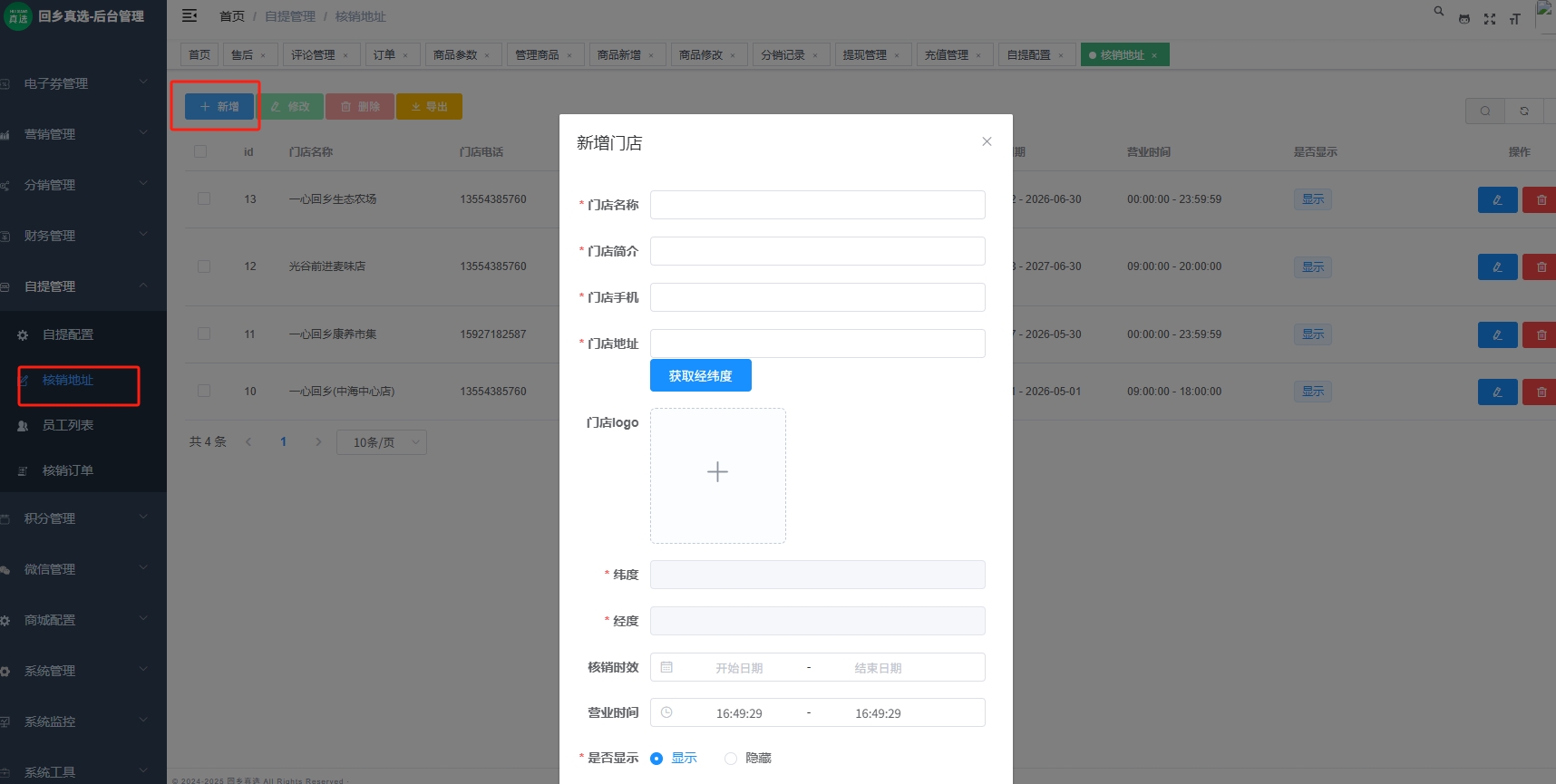Screen dimensions: 1556x784
Task: Toggle fullscreen mode icon in header
Action: tap(1489, 19)
